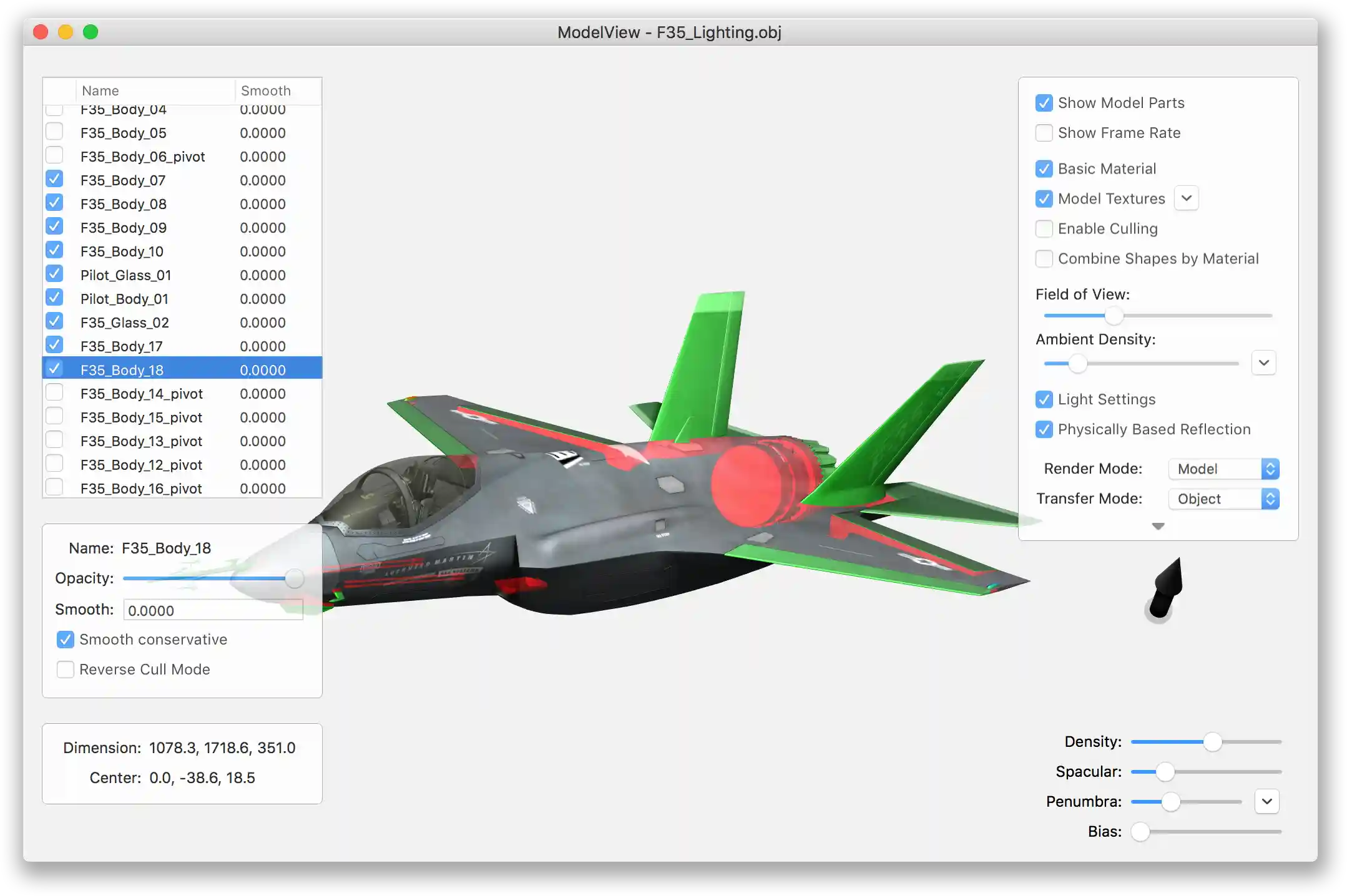Screen dimensions: 1347x896
Task: Click the light direction spotlight icon
Action: click(x=1165, y=589)
